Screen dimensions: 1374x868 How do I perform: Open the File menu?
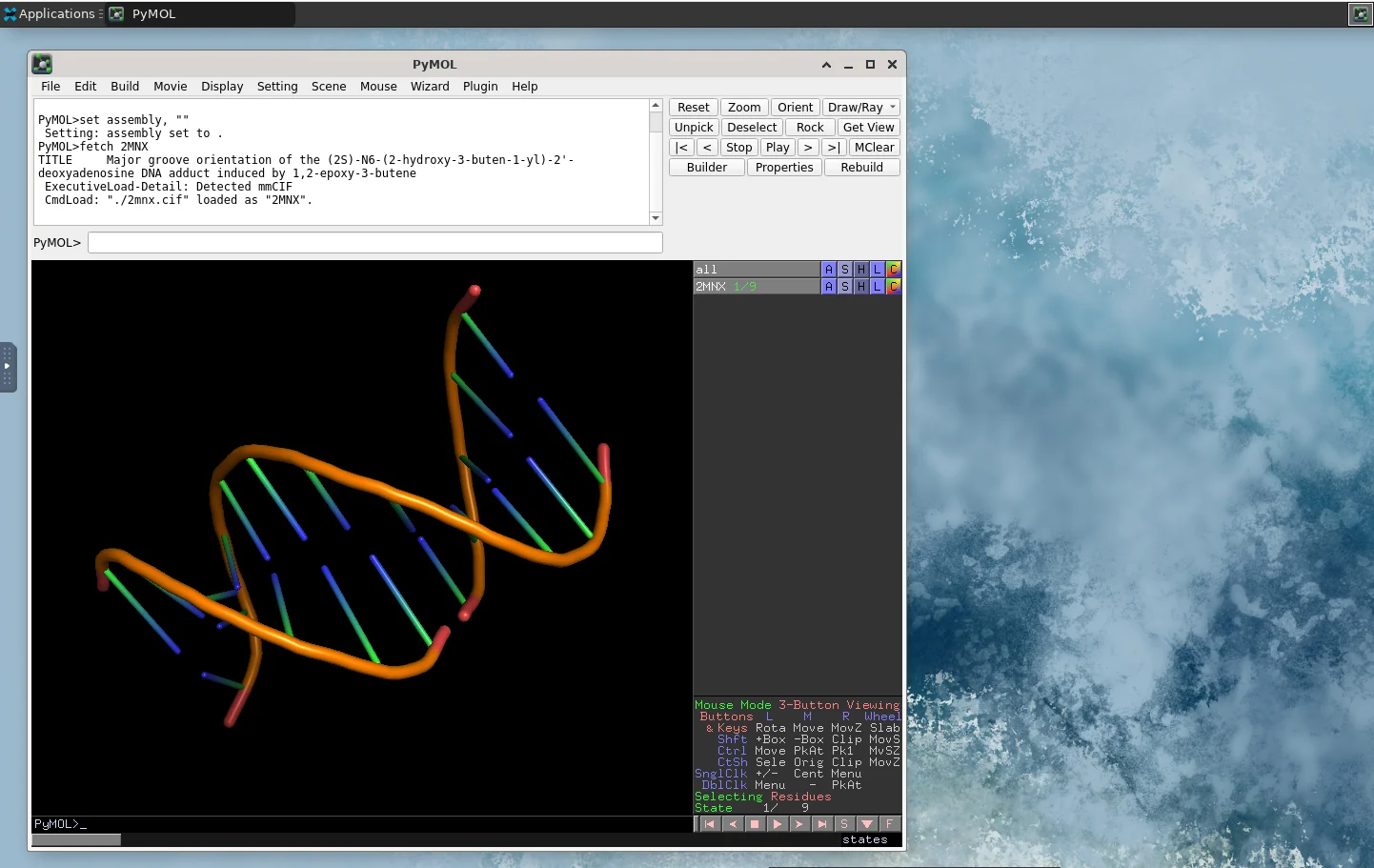(51, 86)
